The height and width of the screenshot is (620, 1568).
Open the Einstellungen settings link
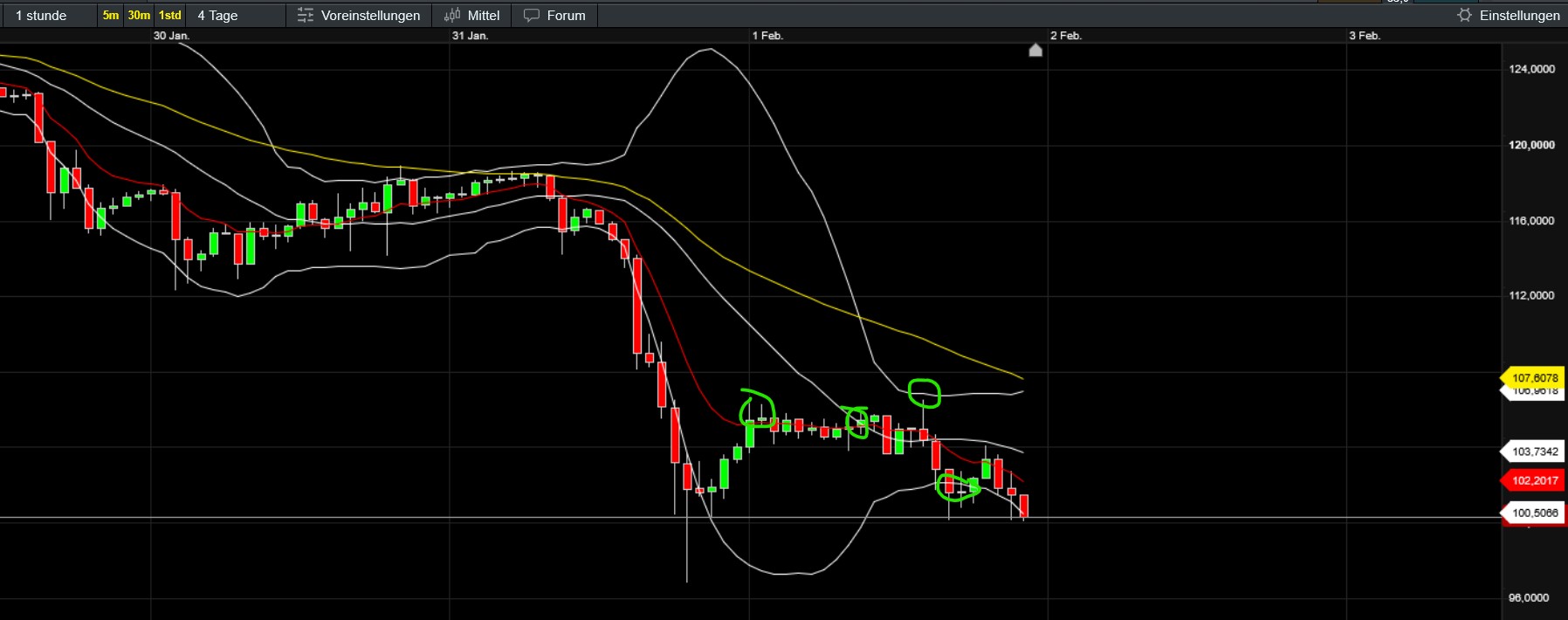(1519, 15)
